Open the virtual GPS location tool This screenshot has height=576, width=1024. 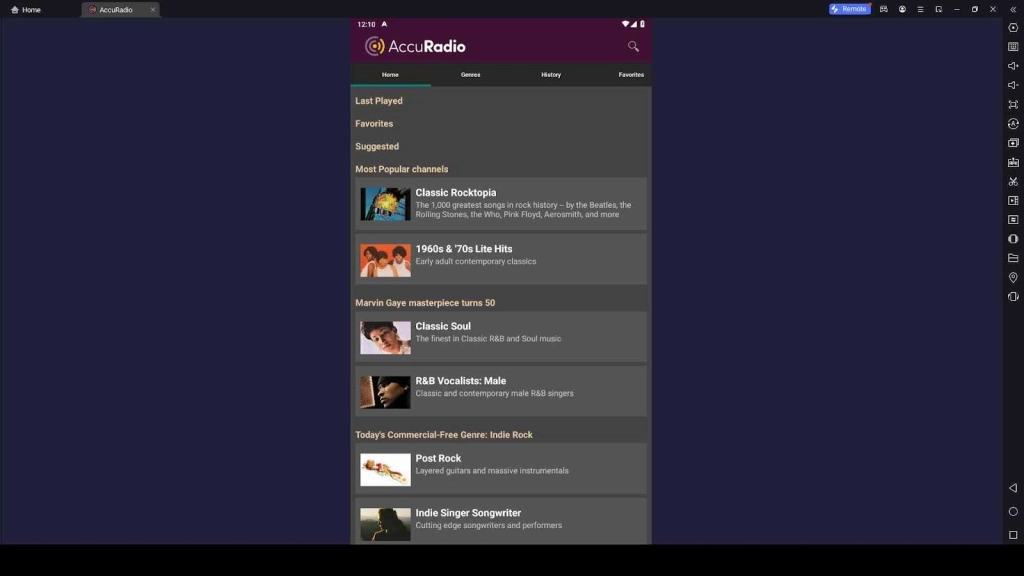(1013, 277)
